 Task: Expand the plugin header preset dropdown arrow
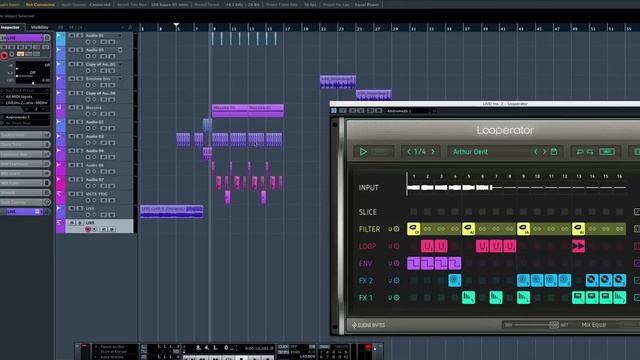[x=434, y=111]
